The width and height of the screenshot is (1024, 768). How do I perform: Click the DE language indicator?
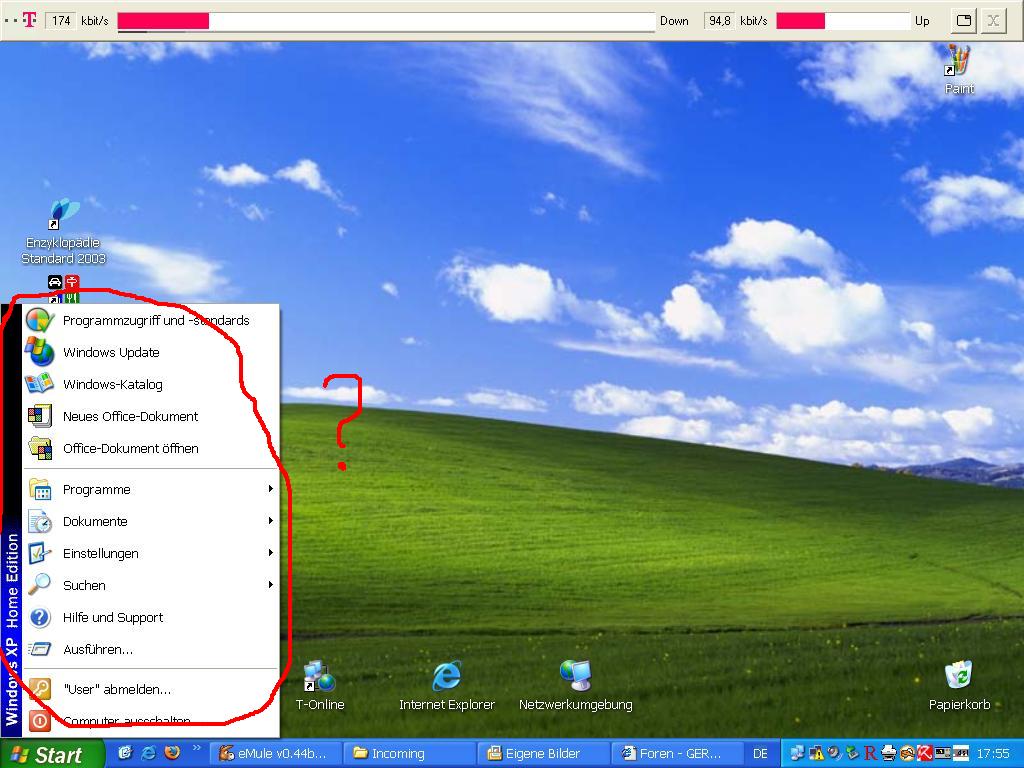click(760, 754)
